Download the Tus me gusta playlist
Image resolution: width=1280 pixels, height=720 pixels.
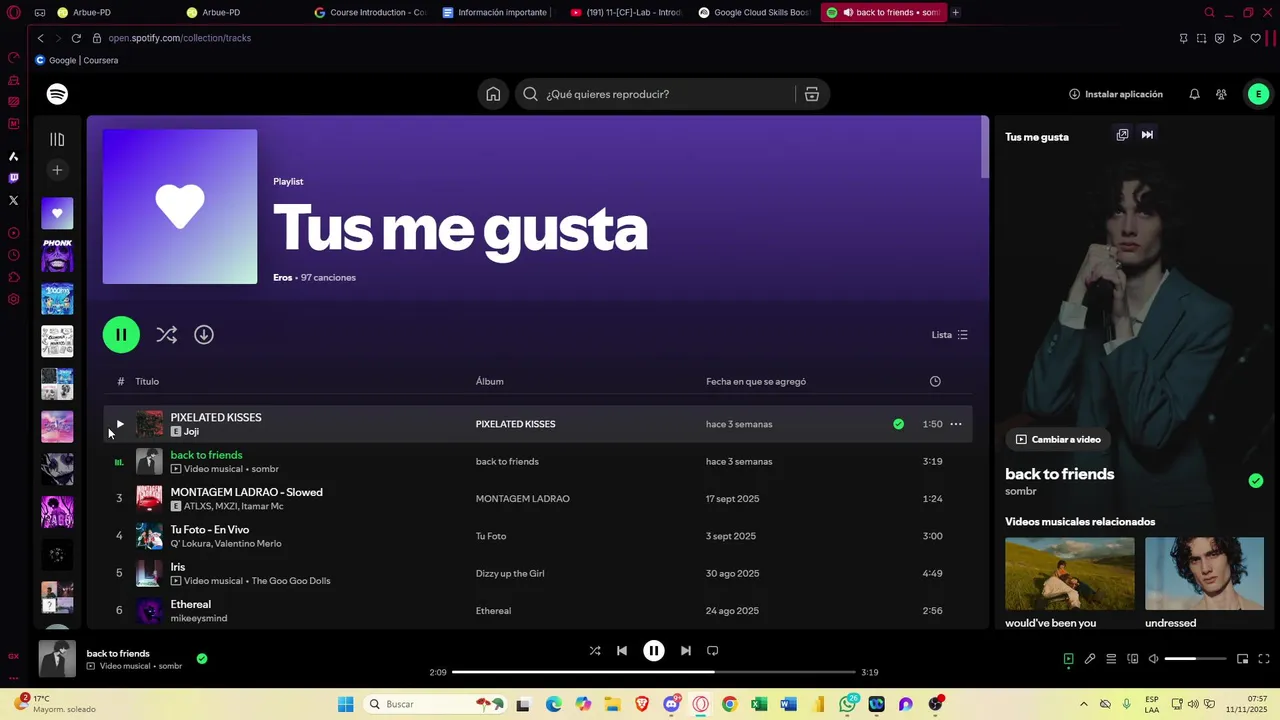(x=204, y=335)
